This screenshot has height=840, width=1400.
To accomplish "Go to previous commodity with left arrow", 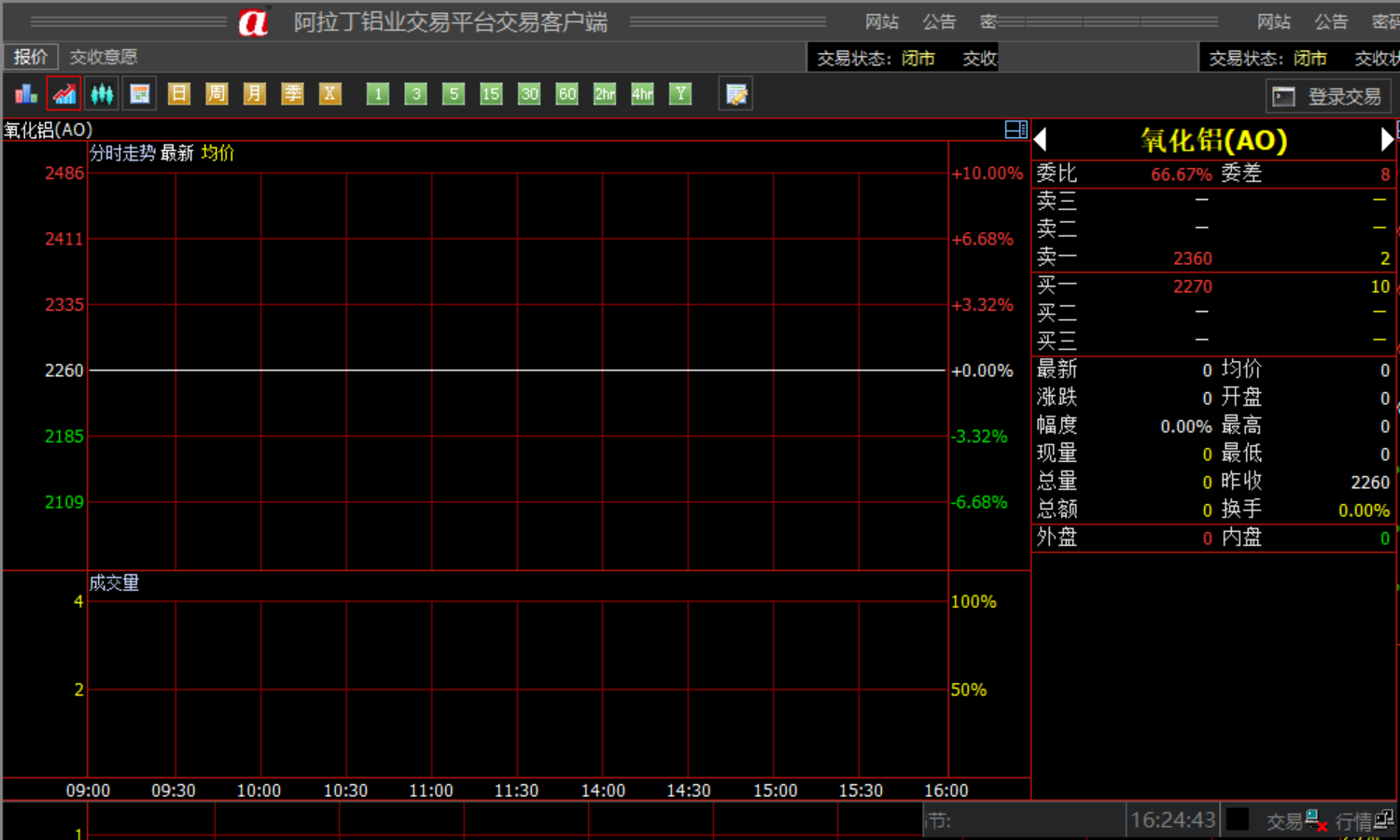I will pos(1041,140).
